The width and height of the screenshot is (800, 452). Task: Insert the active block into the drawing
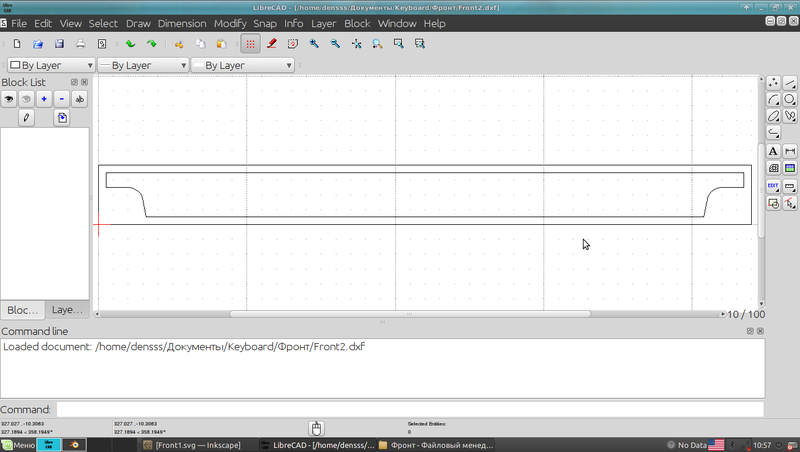(62, 118)
